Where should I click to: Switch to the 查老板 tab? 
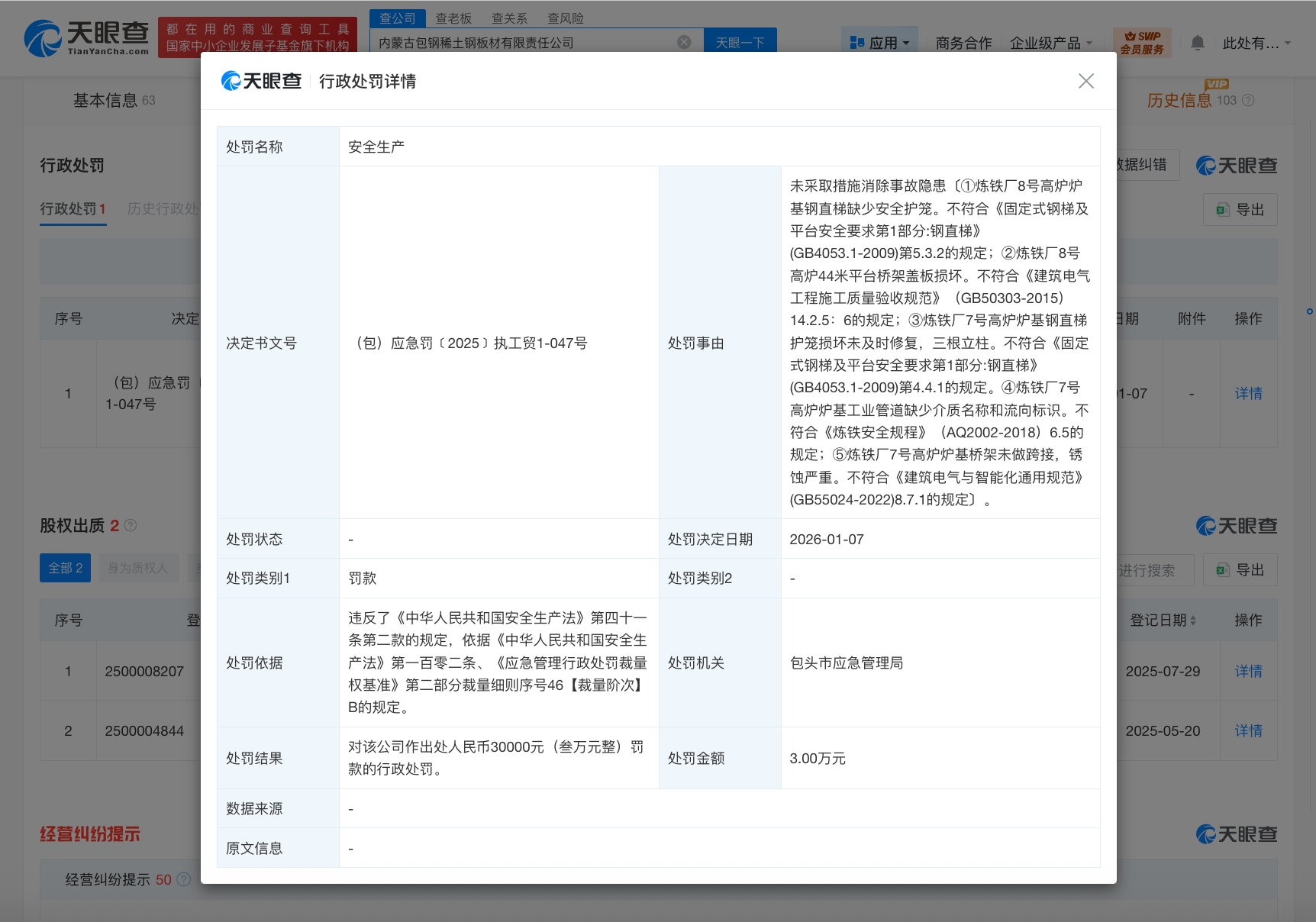(x=453, y=18)
